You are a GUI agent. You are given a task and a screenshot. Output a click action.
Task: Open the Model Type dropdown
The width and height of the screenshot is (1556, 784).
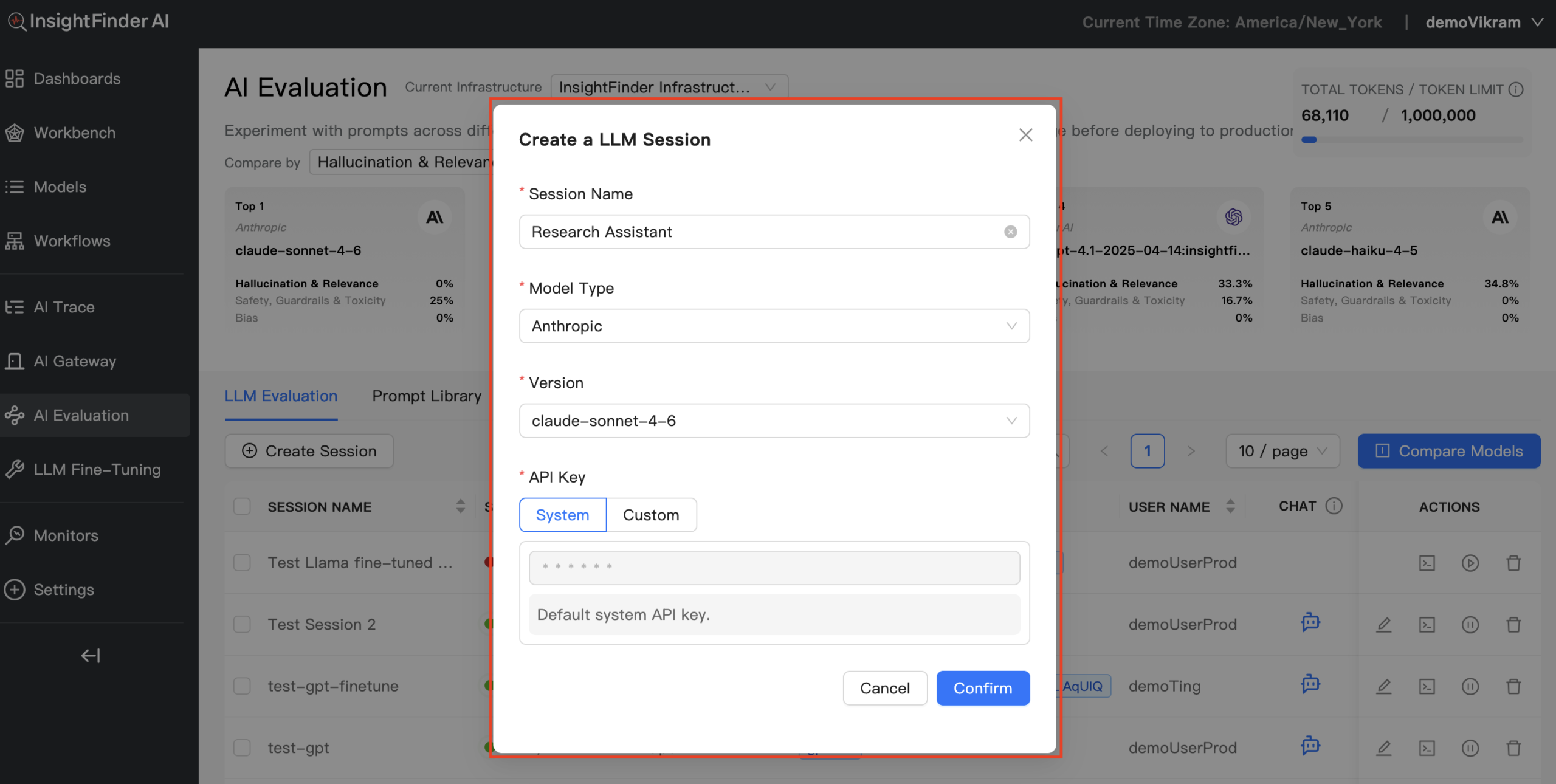click(774, 326)
